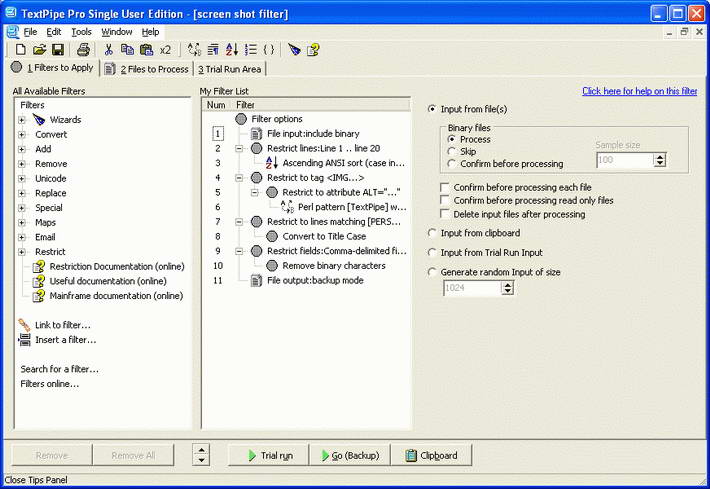Click the A-Z sort toolbar icon

tap(232, 49)
